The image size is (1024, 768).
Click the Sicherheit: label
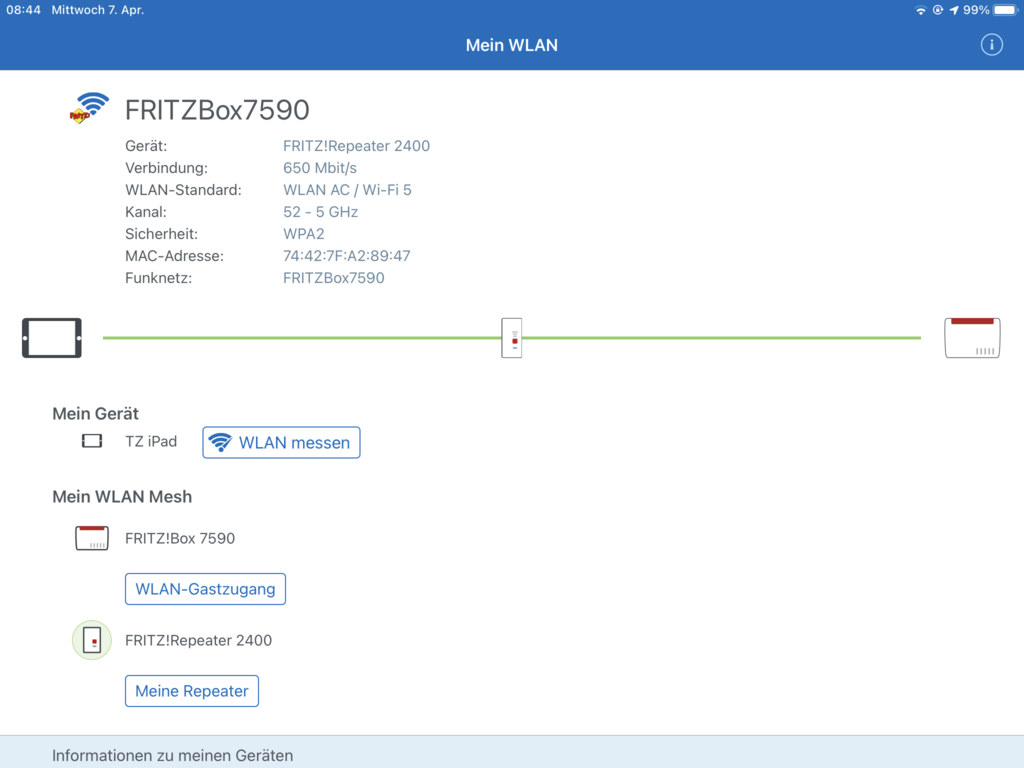[161, 234]
